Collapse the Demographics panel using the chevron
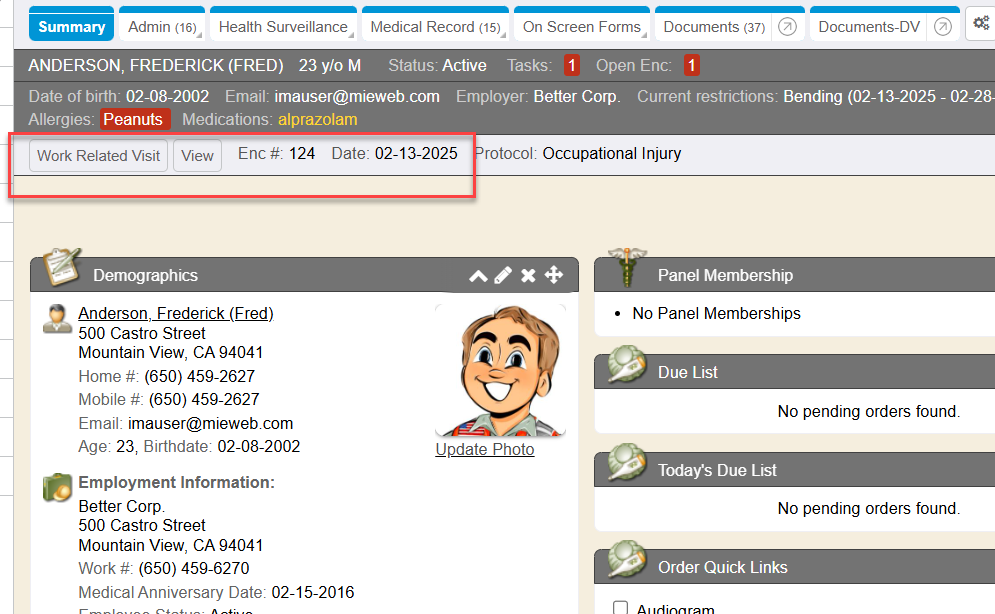995x614 pixels. (478, 275)
